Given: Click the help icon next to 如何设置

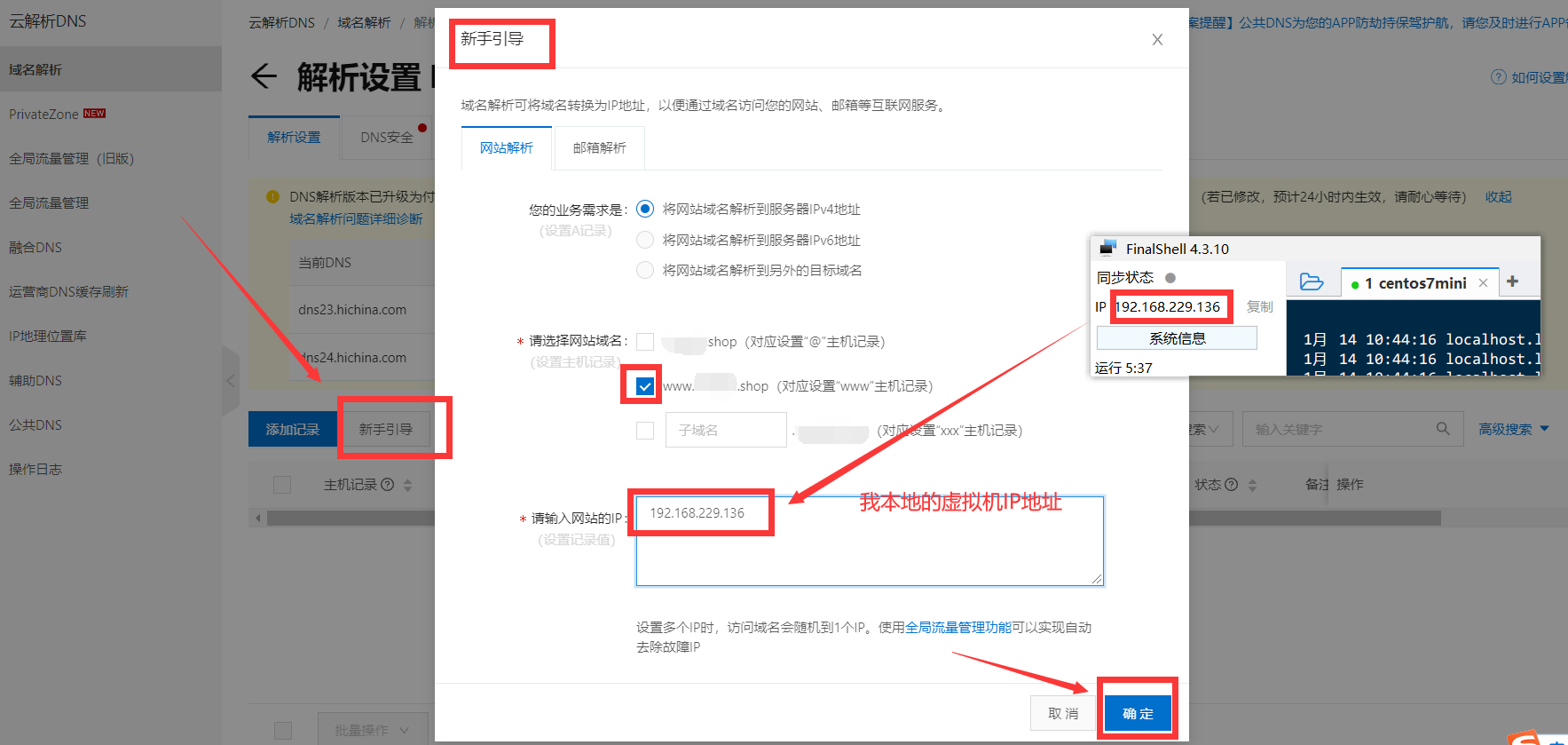Looking at the screenshot, I should (x=1498, y=77).
